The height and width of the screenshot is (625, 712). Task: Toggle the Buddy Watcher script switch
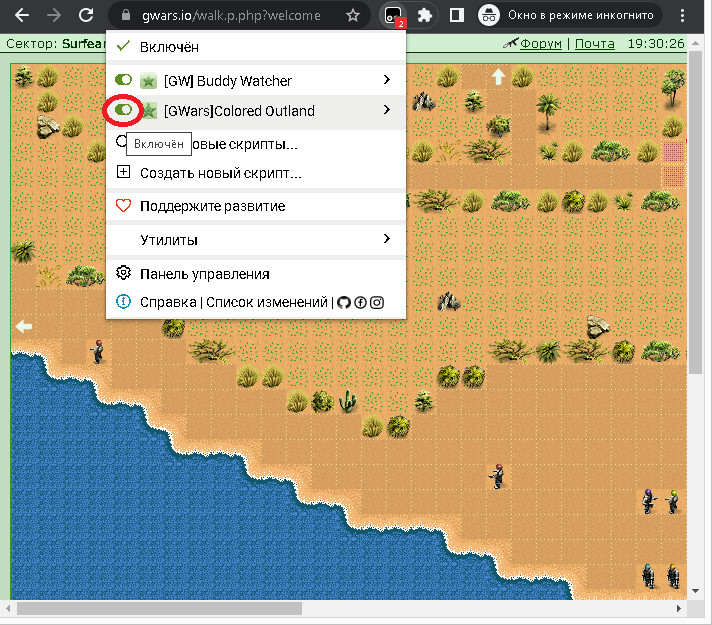123,80
